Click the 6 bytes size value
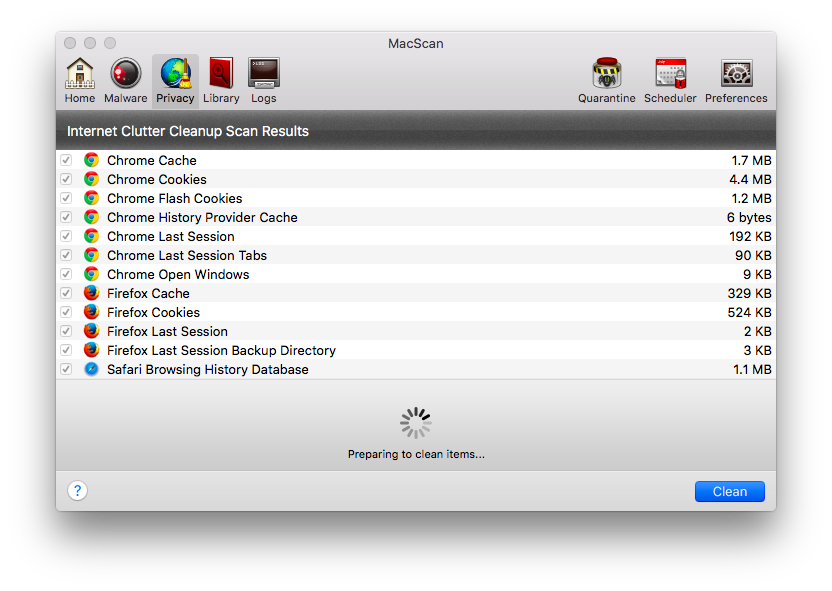This screenshot has height=591, width=832. (749, 218)
